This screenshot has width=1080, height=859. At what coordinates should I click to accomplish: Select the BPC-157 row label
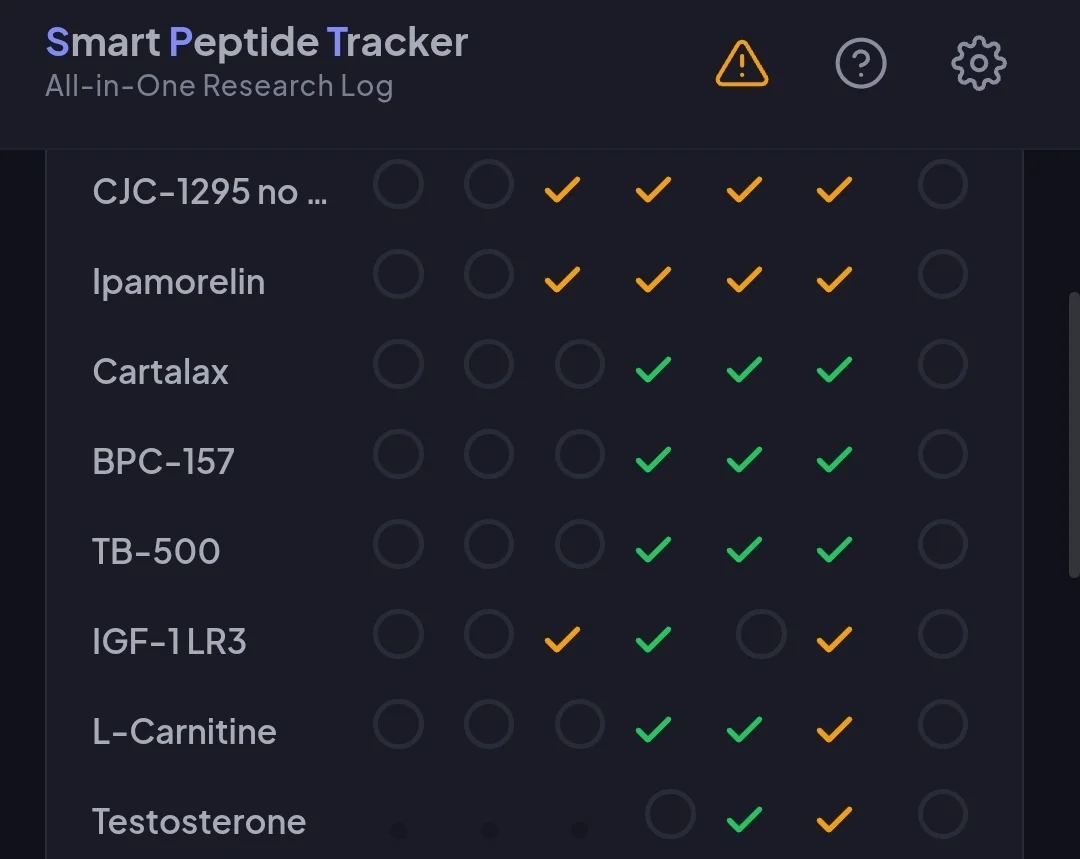tap(163, 462)
